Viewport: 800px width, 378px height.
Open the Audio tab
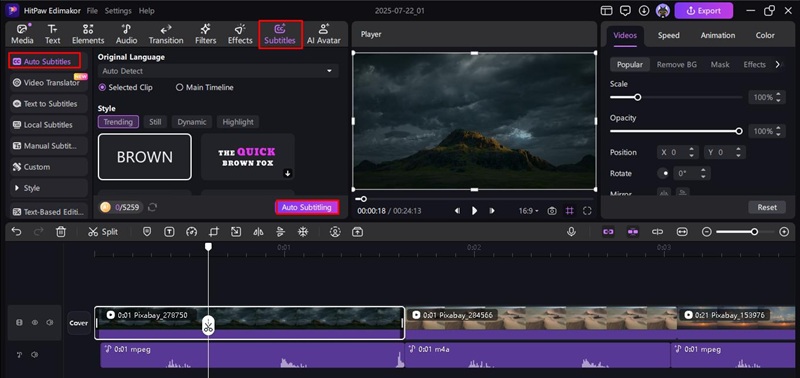pyautogui.click(x=126, y=35)
